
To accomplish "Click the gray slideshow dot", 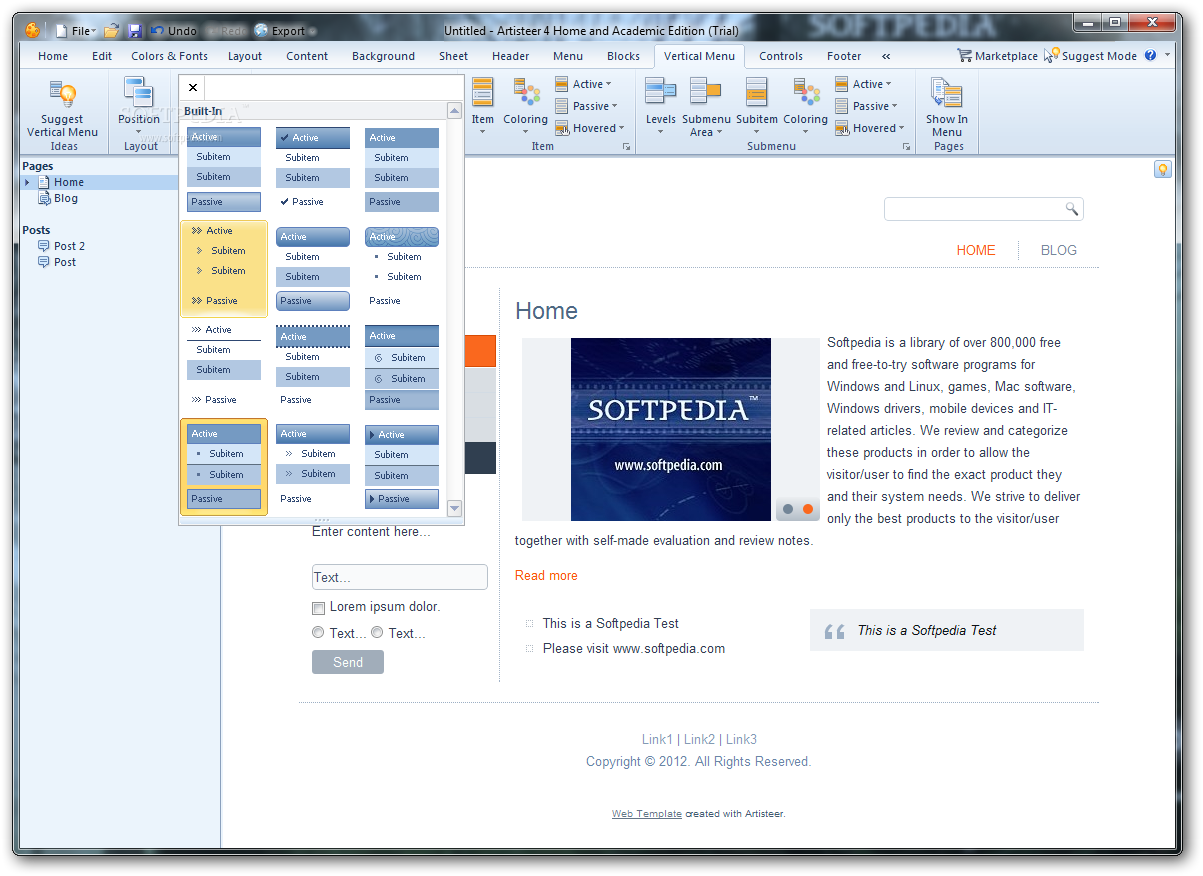I will (x=788, y=509).
